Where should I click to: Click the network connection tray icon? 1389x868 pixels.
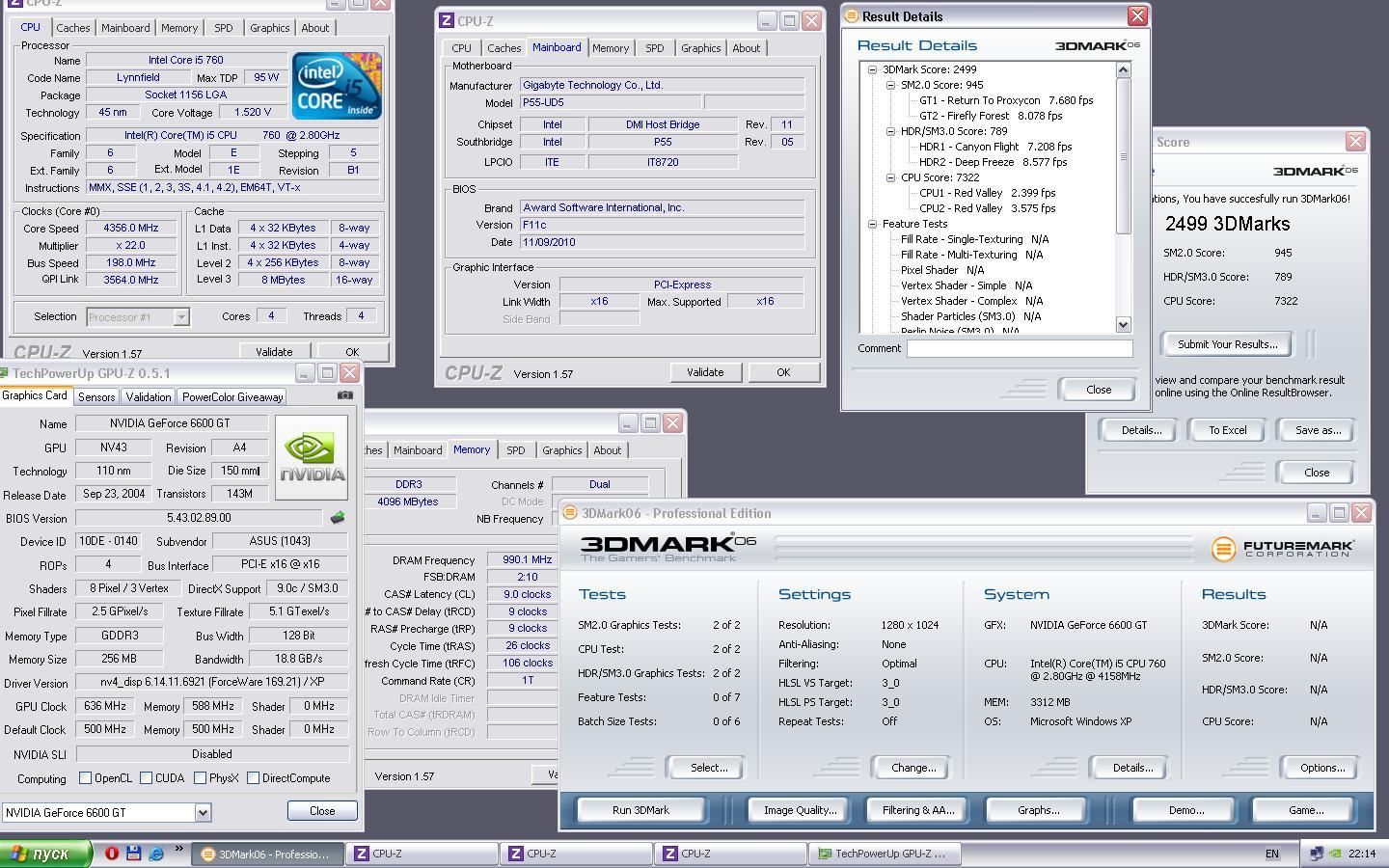[x=1316, y=854]
